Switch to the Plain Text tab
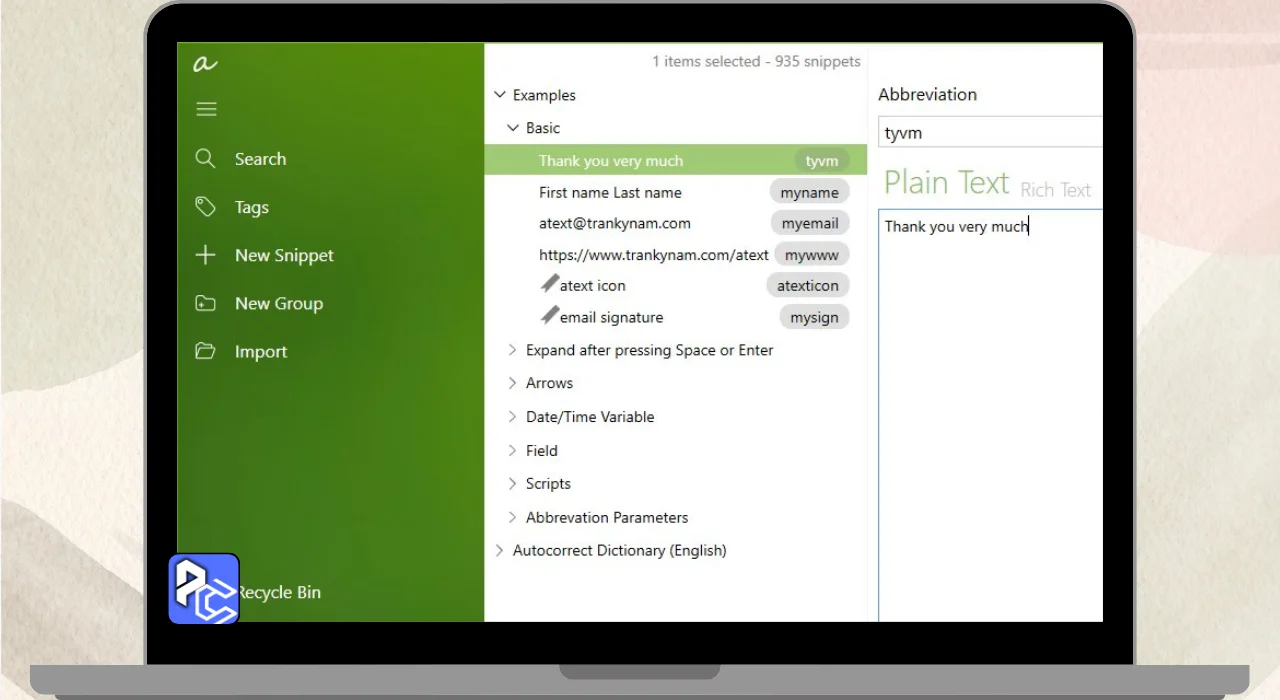1280x700 pixels. 946,183
